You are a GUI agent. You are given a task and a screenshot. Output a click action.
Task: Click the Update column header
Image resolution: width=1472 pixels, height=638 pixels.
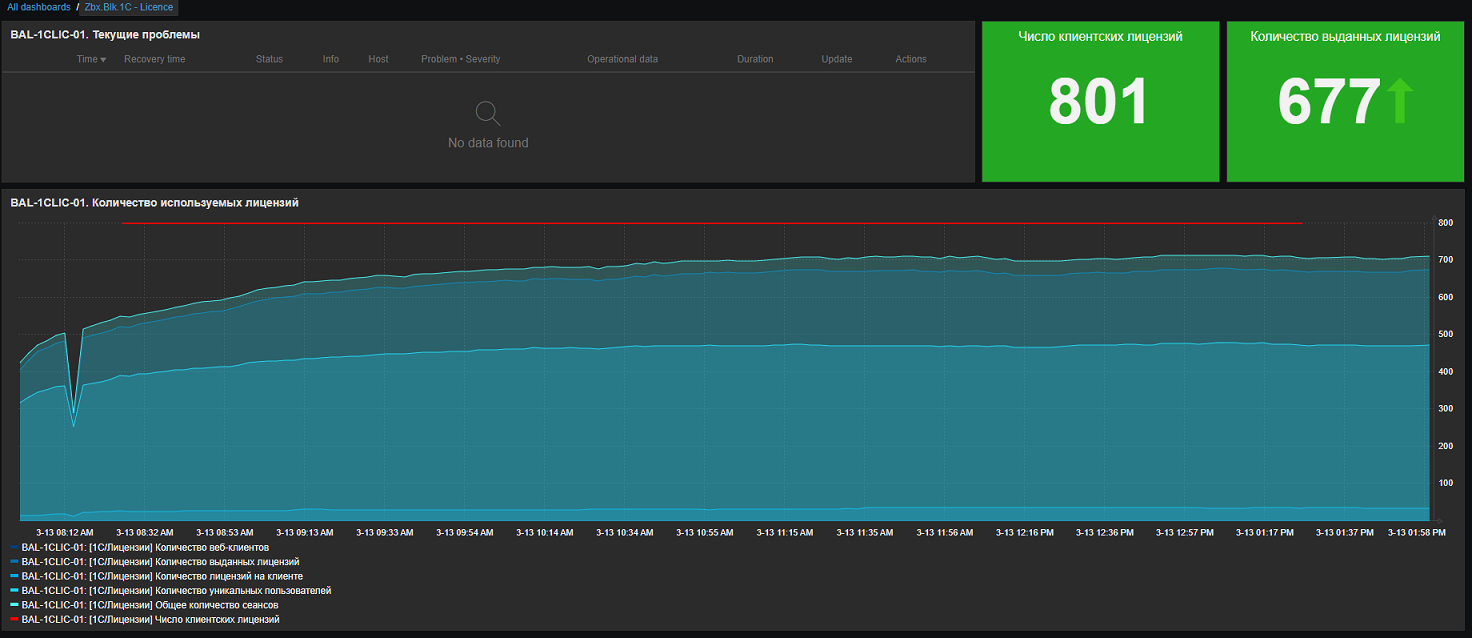pos(837,59)
